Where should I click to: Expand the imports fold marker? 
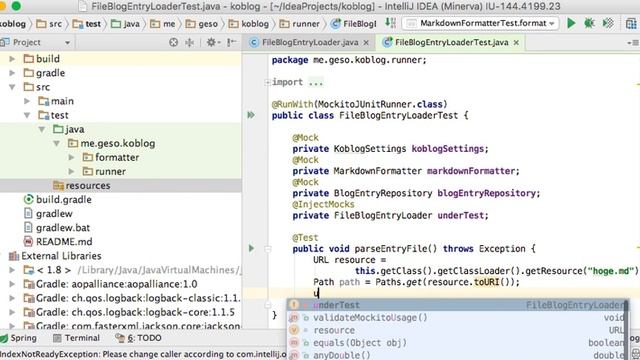point(267,82)
